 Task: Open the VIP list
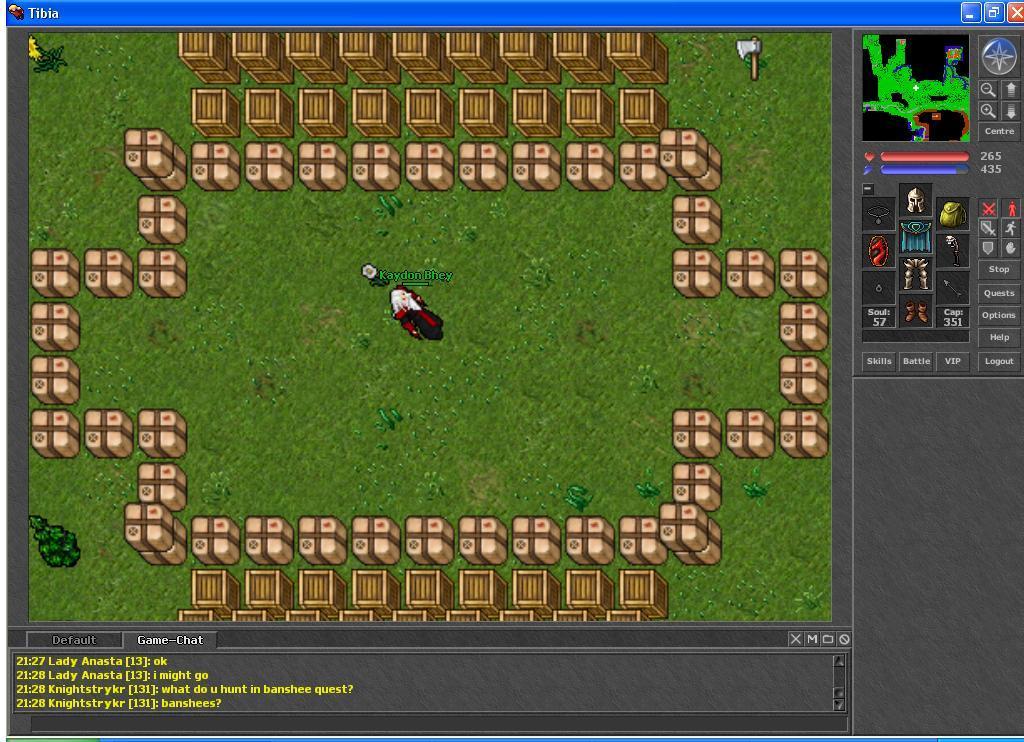[953, 361]
